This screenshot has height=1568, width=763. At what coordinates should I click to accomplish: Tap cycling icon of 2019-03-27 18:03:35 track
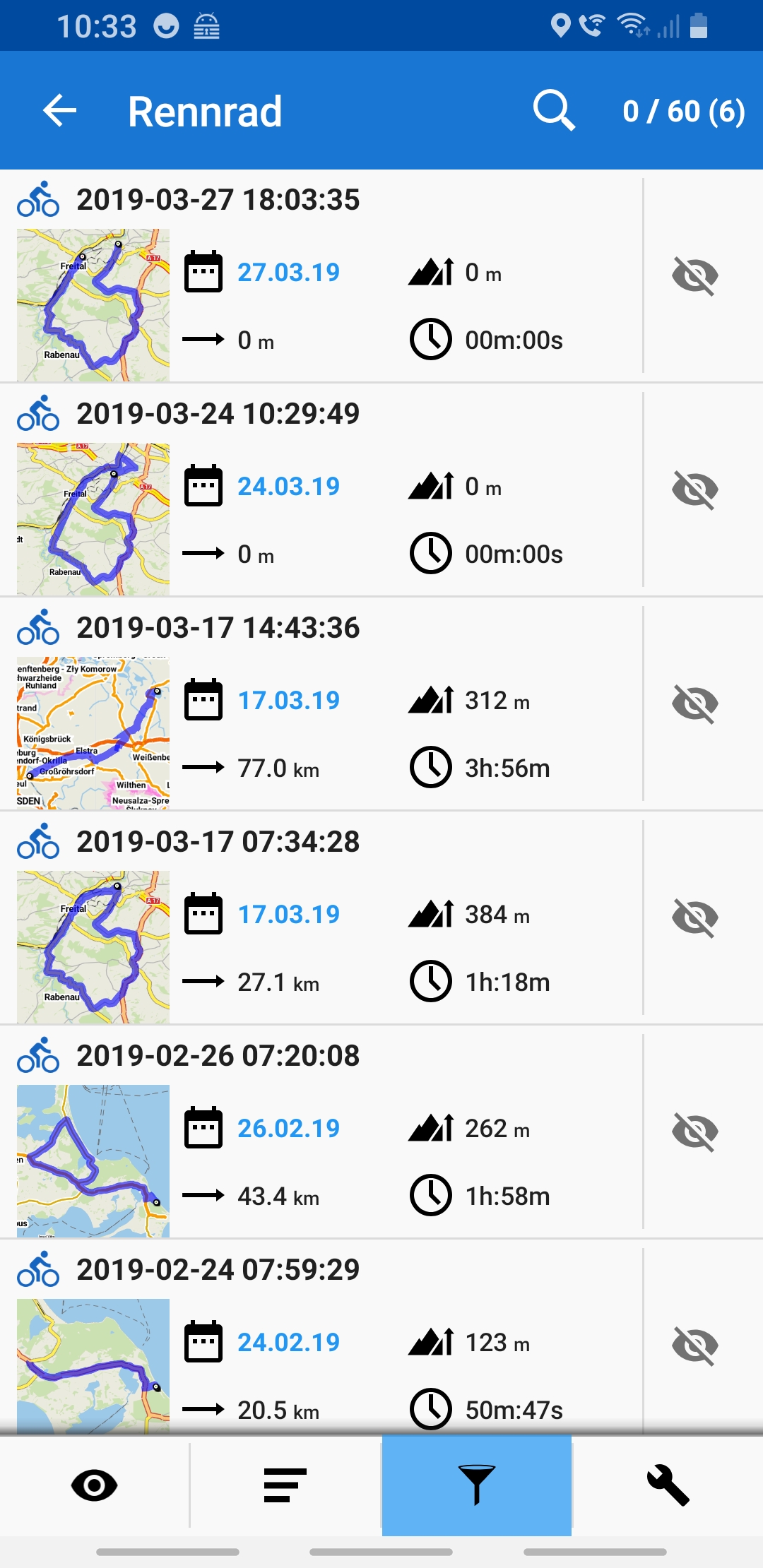tap(38, 199)
